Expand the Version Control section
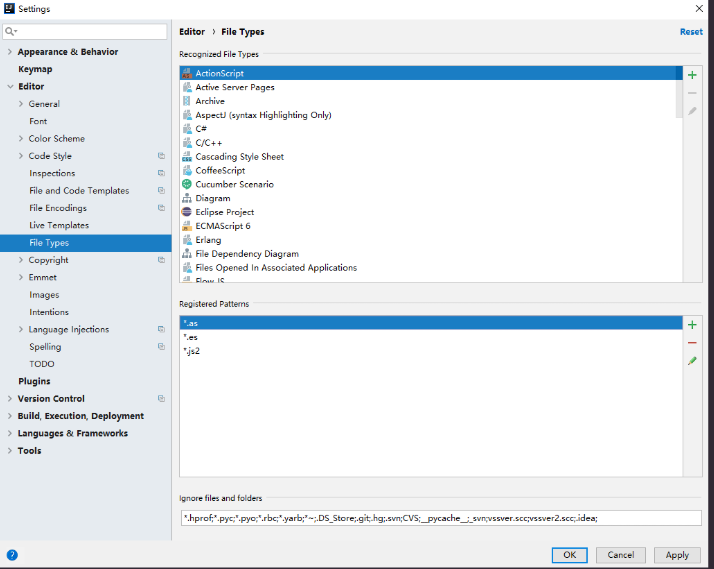Image resolution: width=714 pixels, height=569 pixels. tap(10, 398)
